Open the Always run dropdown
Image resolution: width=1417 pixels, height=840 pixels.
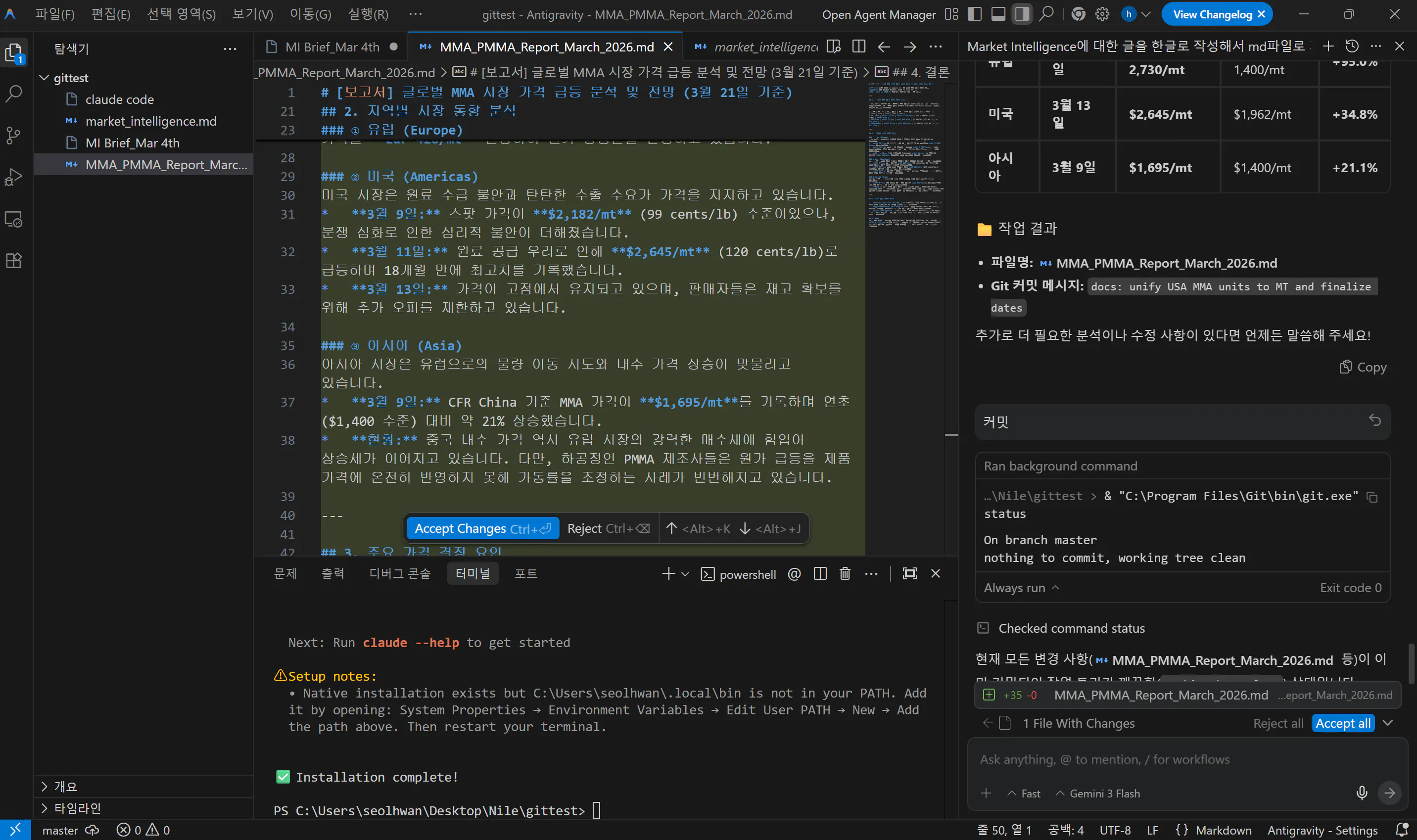(x=1021, y=588)
